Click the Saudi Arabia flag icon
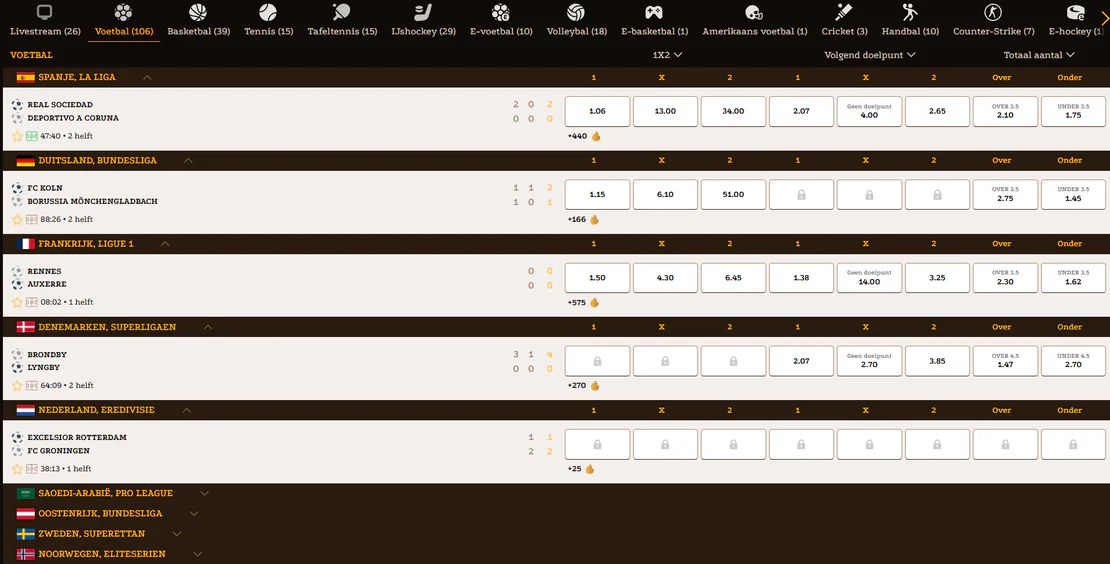This screenshot has height=564, width=1110. coord(25,493)
